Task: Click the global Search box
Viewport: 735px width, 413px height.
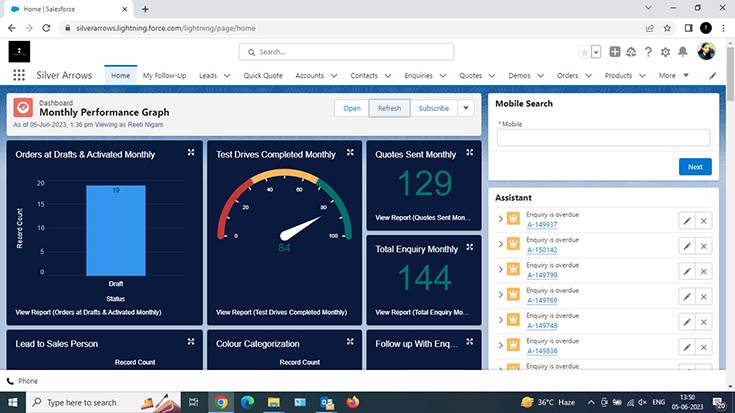Action: [346, 52]
